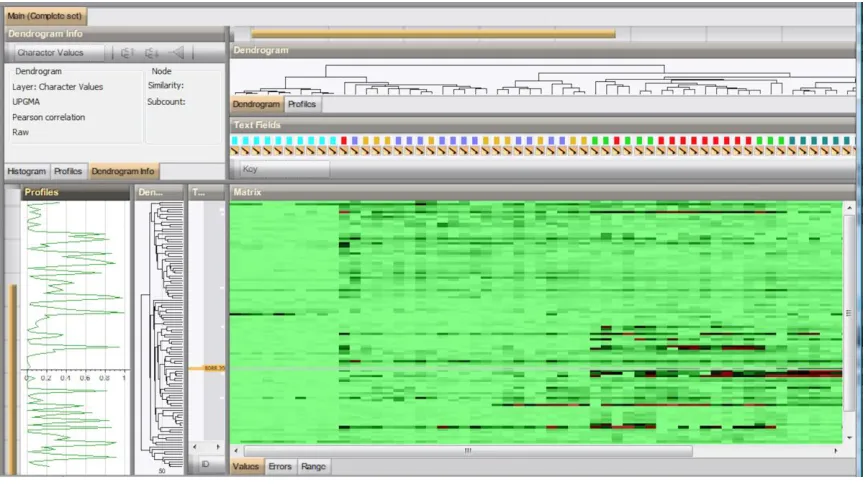The height and width of the screenshot is (484, 866).
Task: Click the left-pointing triangle icon in the Dendrogram Info toolbar
Action: point(177,53)
